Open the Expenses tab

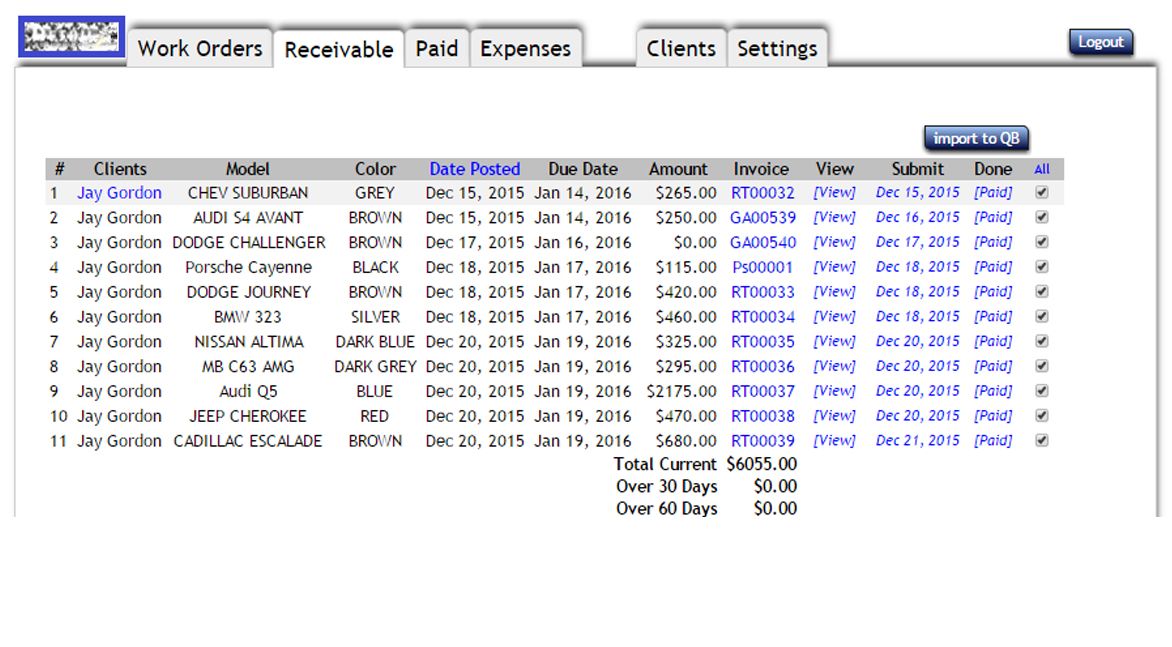point(525,49)
